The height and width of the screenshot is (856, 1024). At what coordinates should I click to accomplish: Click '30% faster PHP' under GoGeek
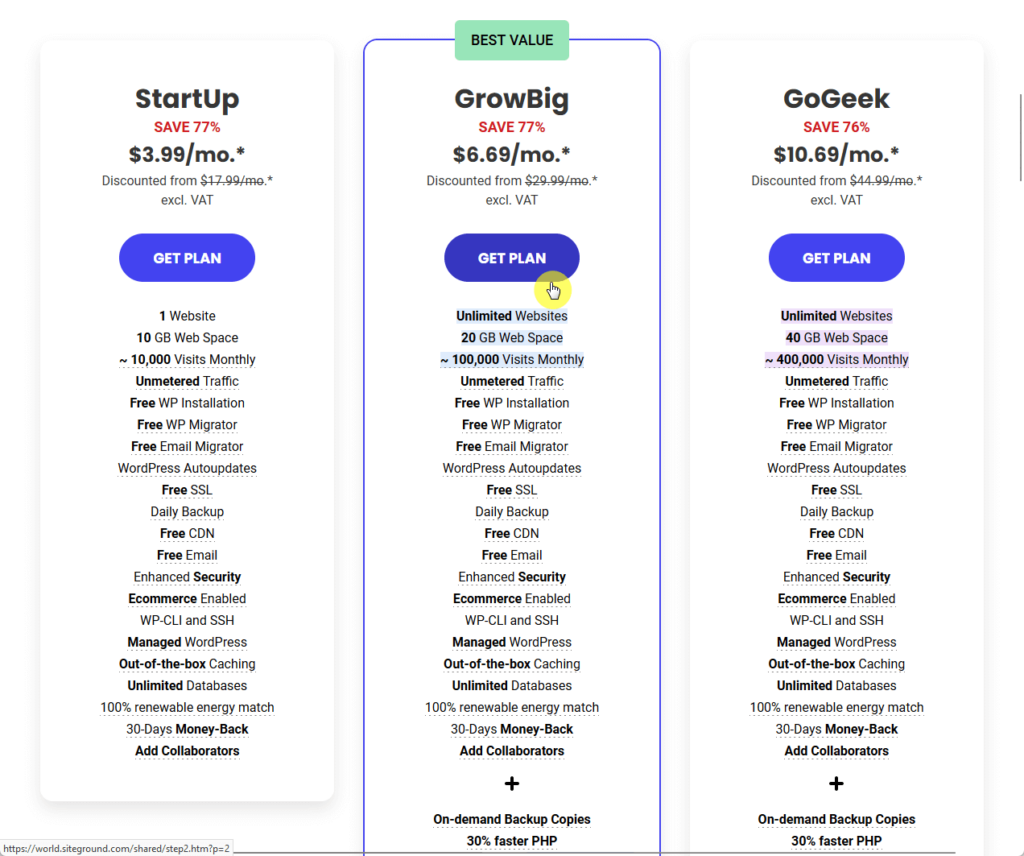[x=837, y=841]
